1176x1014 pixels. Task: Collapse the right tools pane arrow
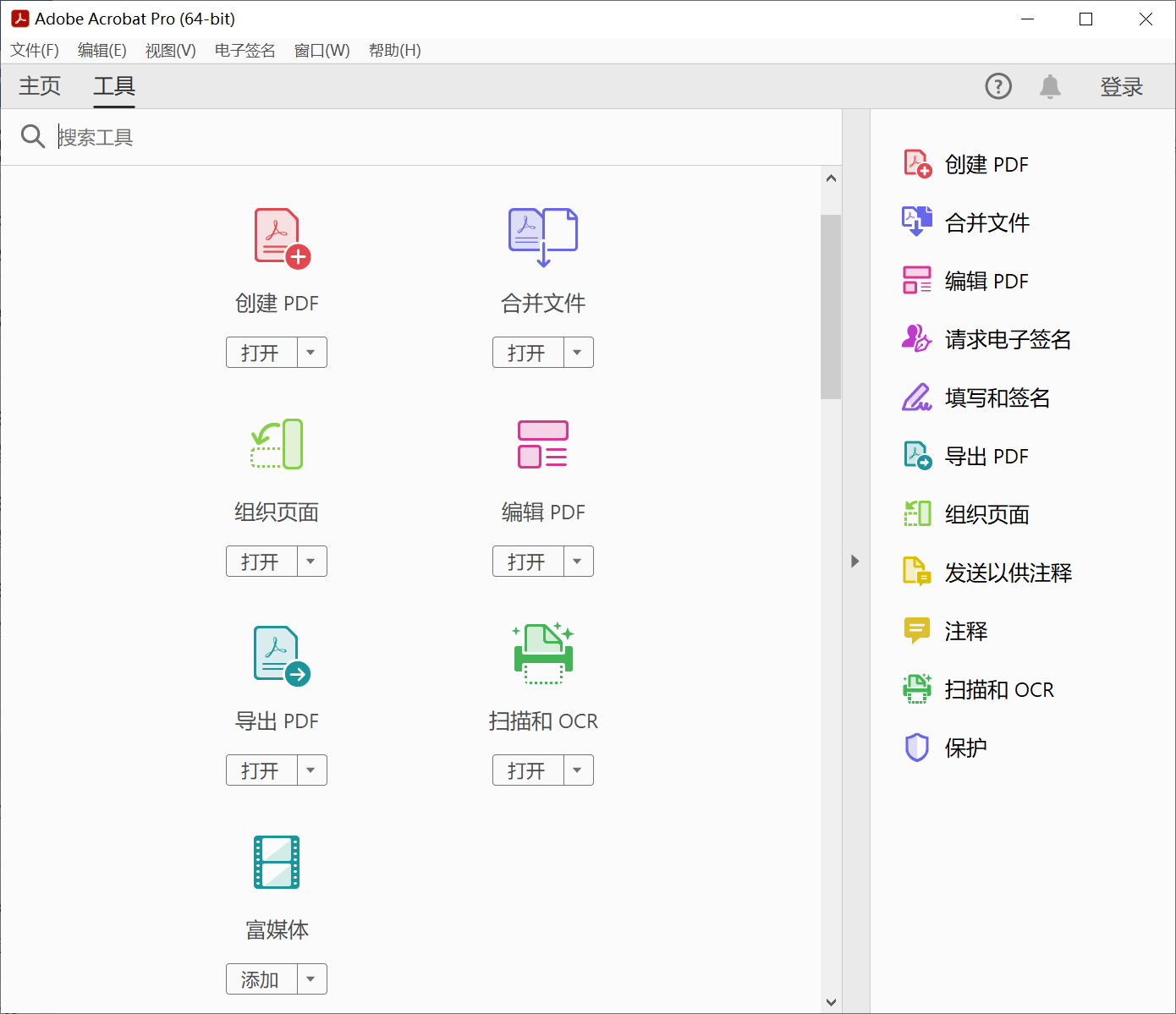pyautogui.click(x=855, y=561)
